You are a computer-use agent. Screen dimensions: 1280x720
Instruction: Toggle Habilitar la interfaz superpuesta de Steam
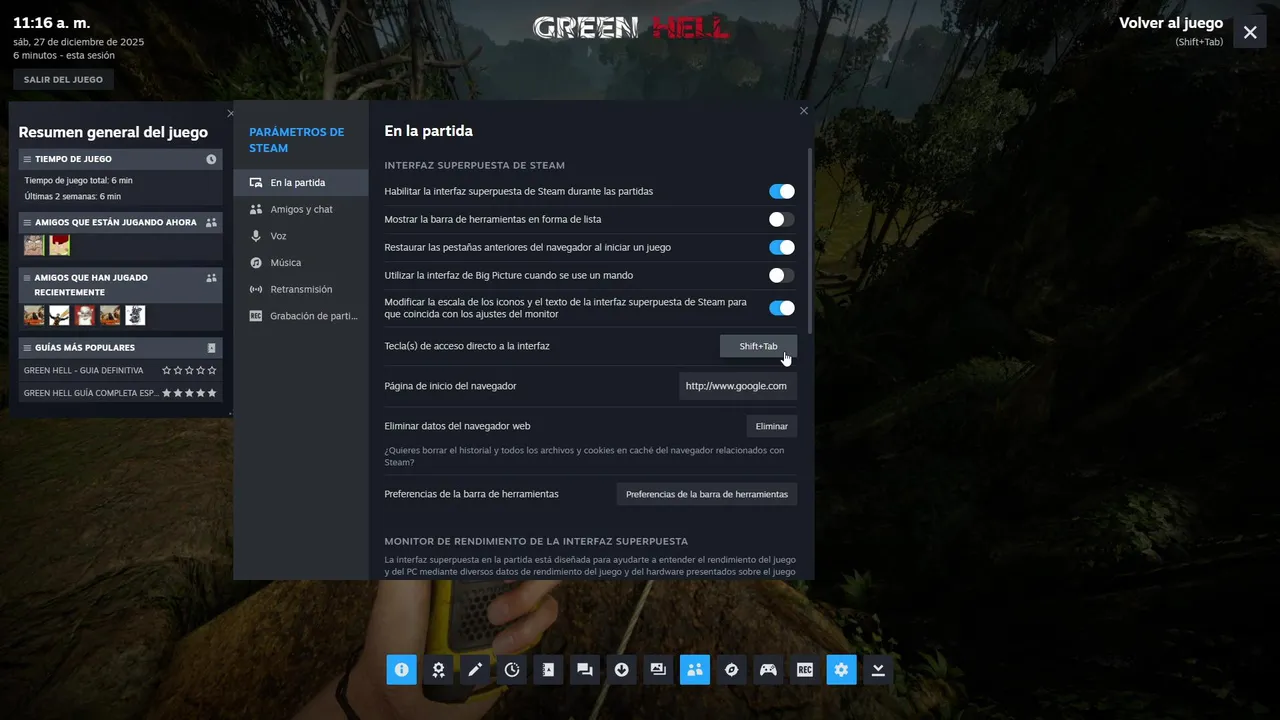pyautogui.click(x=782, y=191)
